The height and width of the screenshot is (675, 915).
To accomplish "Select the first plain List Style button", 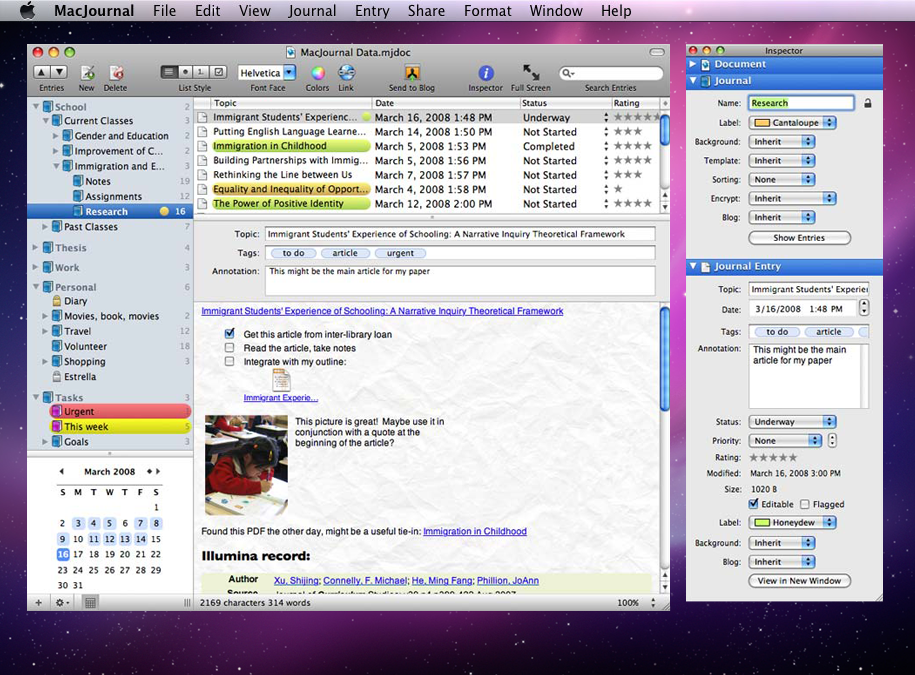I will click(x=169, y=72).
